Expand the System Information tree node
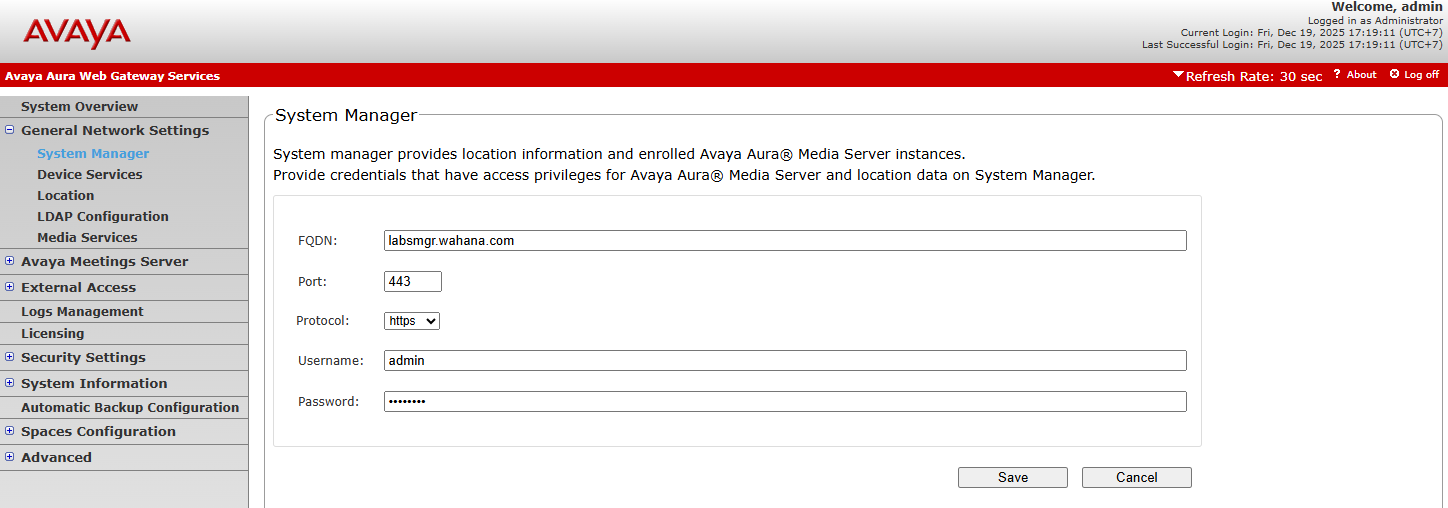Viewport: 1448px width, 508px height. tap(10, 383)
